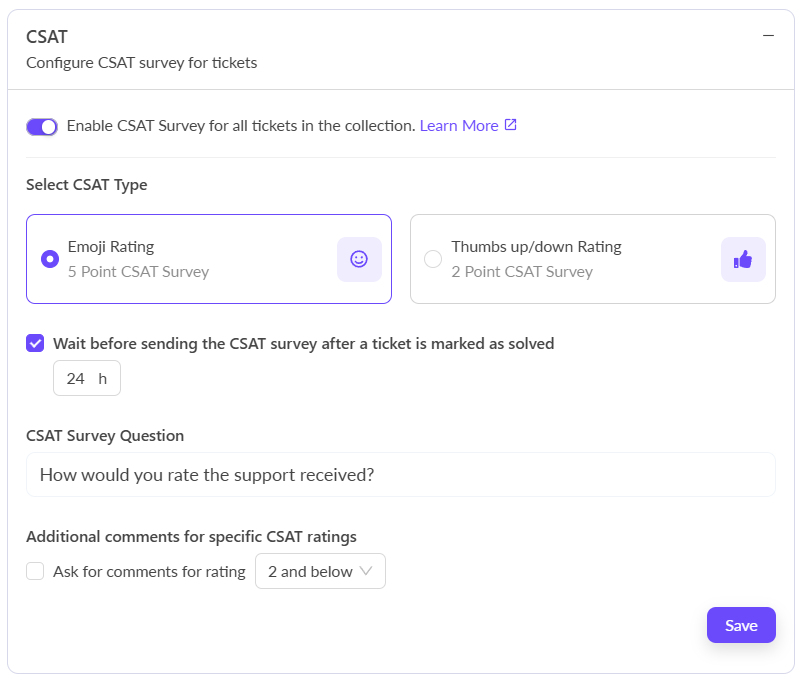This screenshot has width=805, height=682.
Task: Click the 'h' hours unit label
Action: click(102, 378)
